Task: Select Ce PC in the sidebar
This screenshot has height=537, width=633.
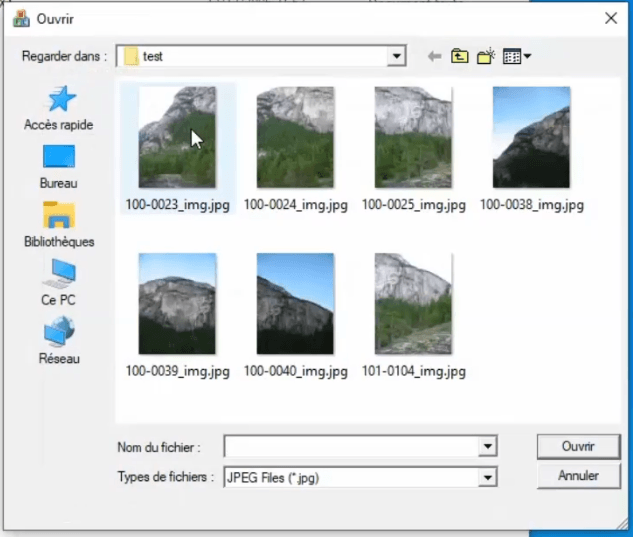Action: click(59, 283)
